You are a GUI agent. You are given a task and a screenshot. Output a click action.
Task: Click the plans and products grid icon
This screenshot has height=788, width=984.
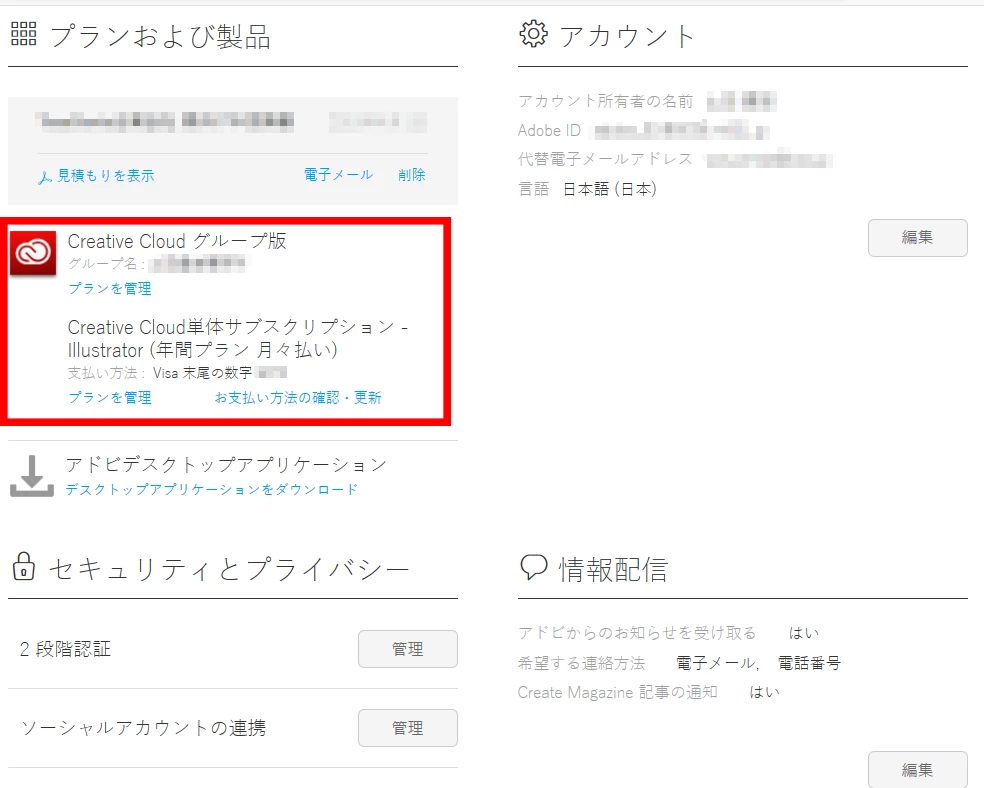[24, 34]
